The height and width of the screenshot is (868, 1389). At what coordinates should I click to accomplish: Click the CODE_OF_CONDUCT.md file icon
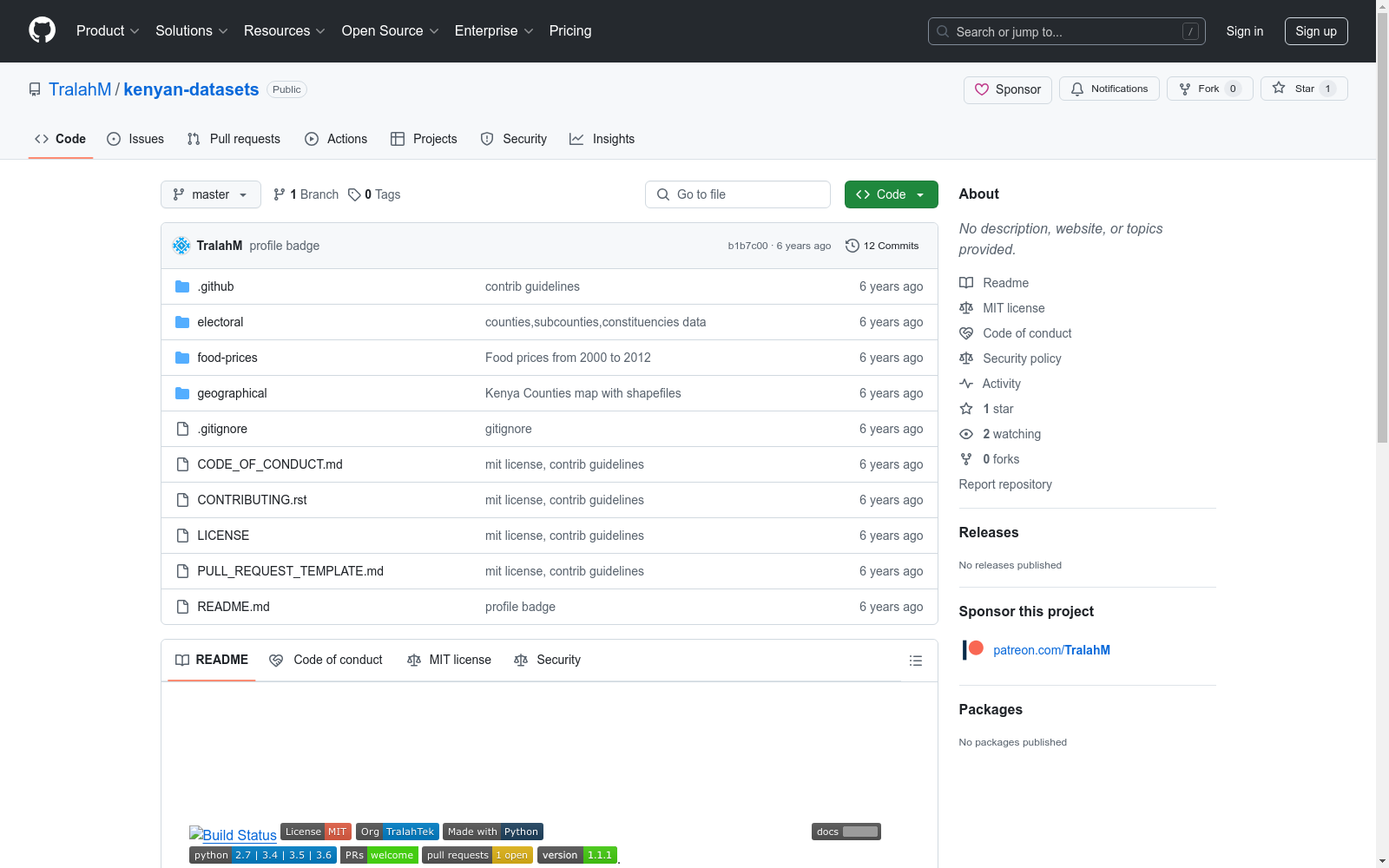(x=182, y=464)
